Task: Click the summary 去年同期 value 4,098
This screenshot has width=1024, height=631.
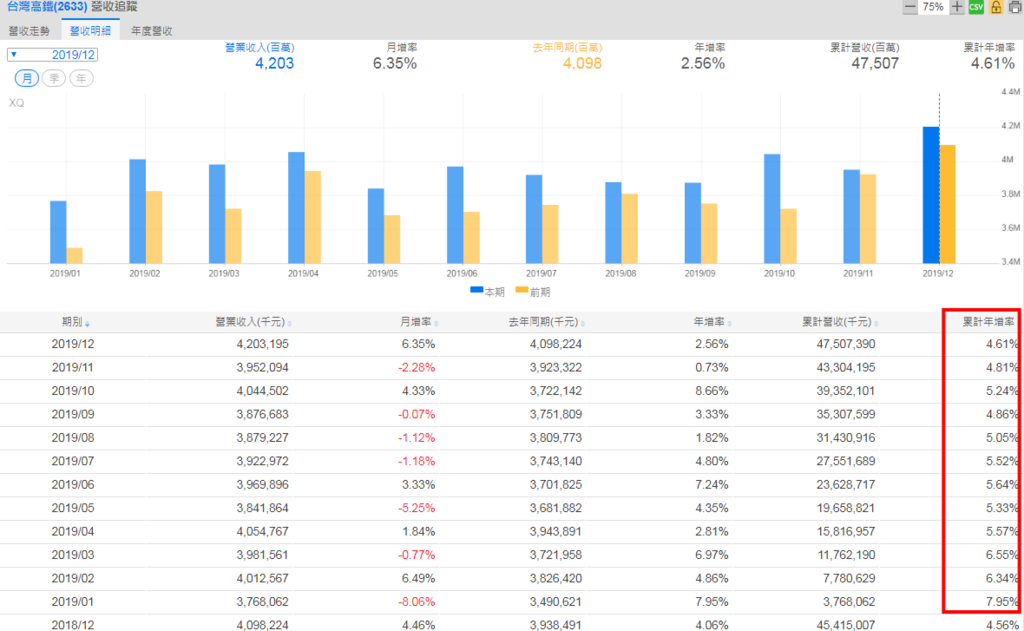Action: pyautogui.click(x=582, y=63)
